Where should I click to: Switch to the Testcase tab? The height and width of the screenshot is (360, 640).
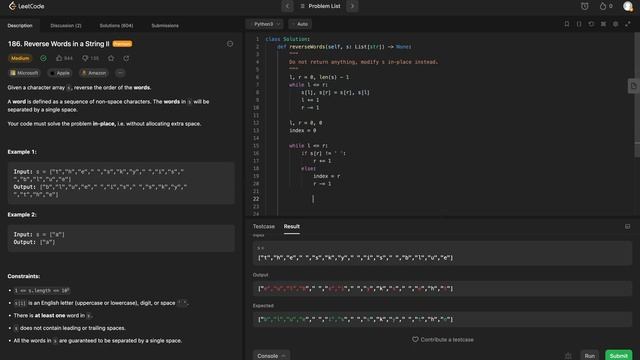coord(264,227)
